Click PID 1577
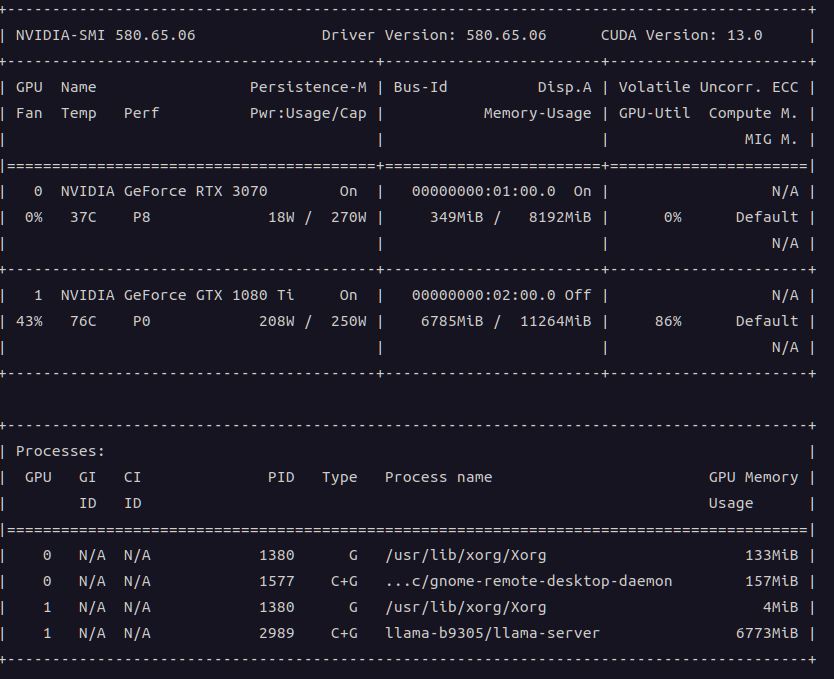Screen dimensions: 834x679 coord(277,581)
